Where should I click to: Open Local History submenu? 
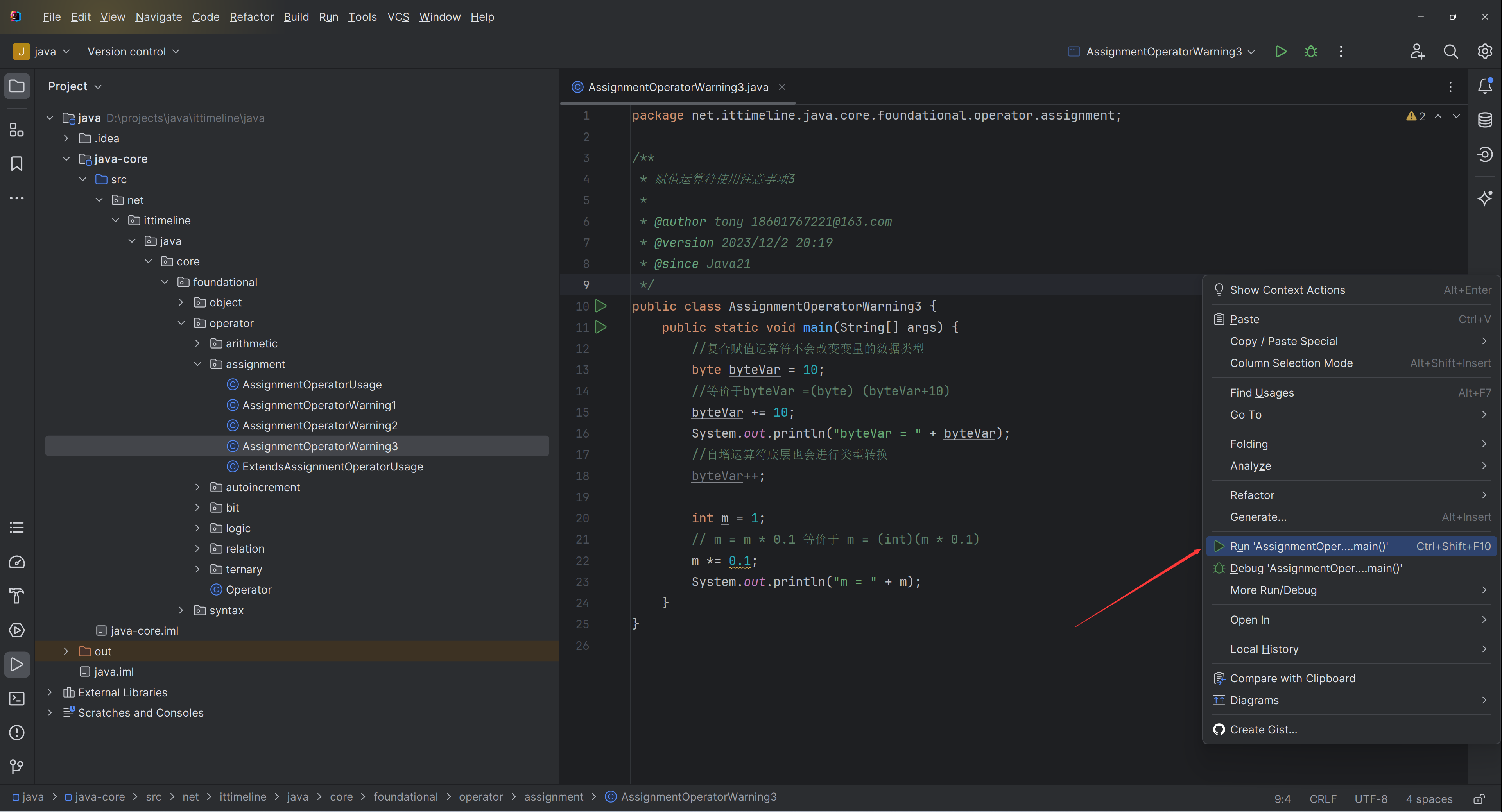1351,649
